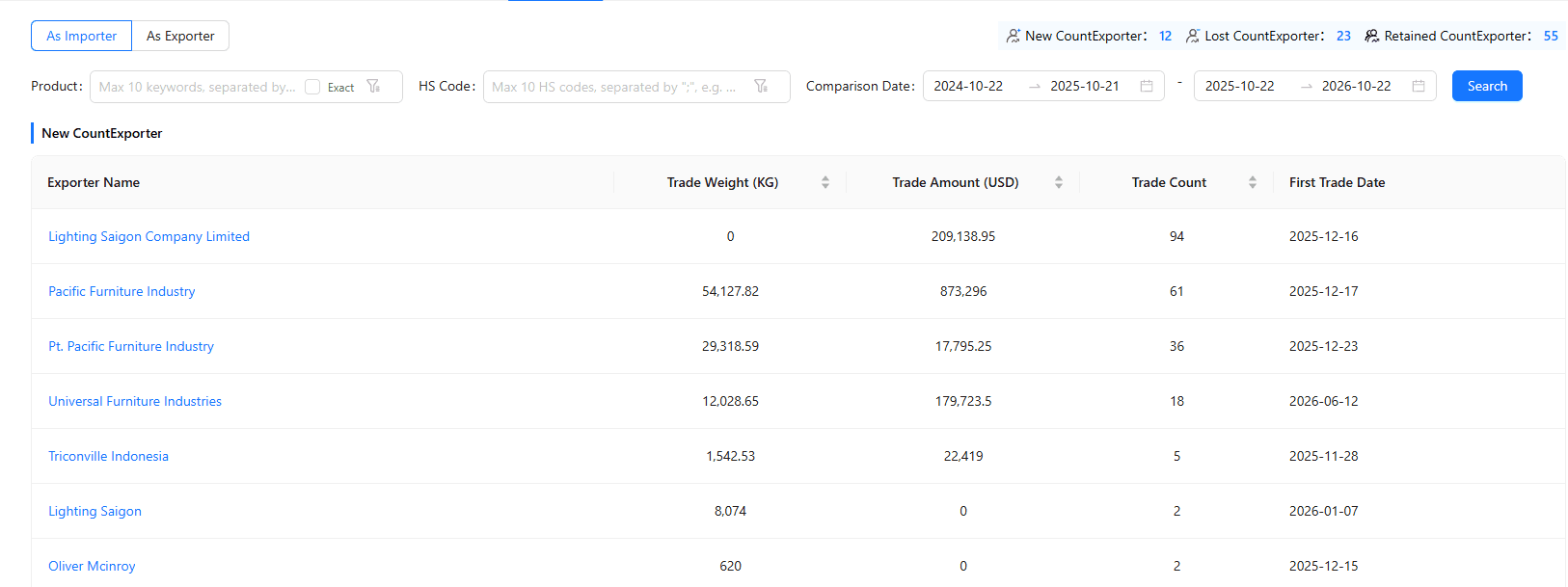The height and width of the screenshot is (587, 1568).
Task: Open the Product keyword filter icon
Action: pyautogui.click(x=373, y=87)
